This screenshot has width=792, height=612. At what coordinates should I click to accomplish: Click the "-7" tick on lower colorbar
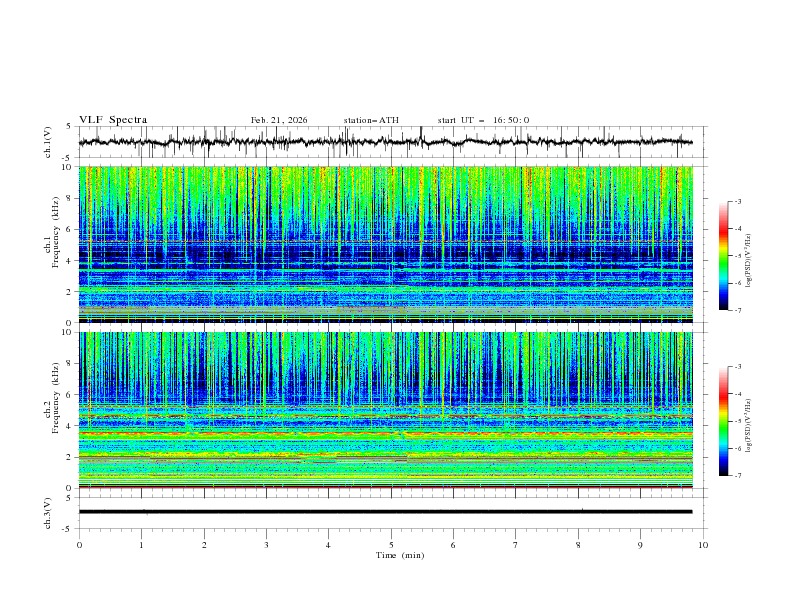pyautogui.click(x=738, y=476)
